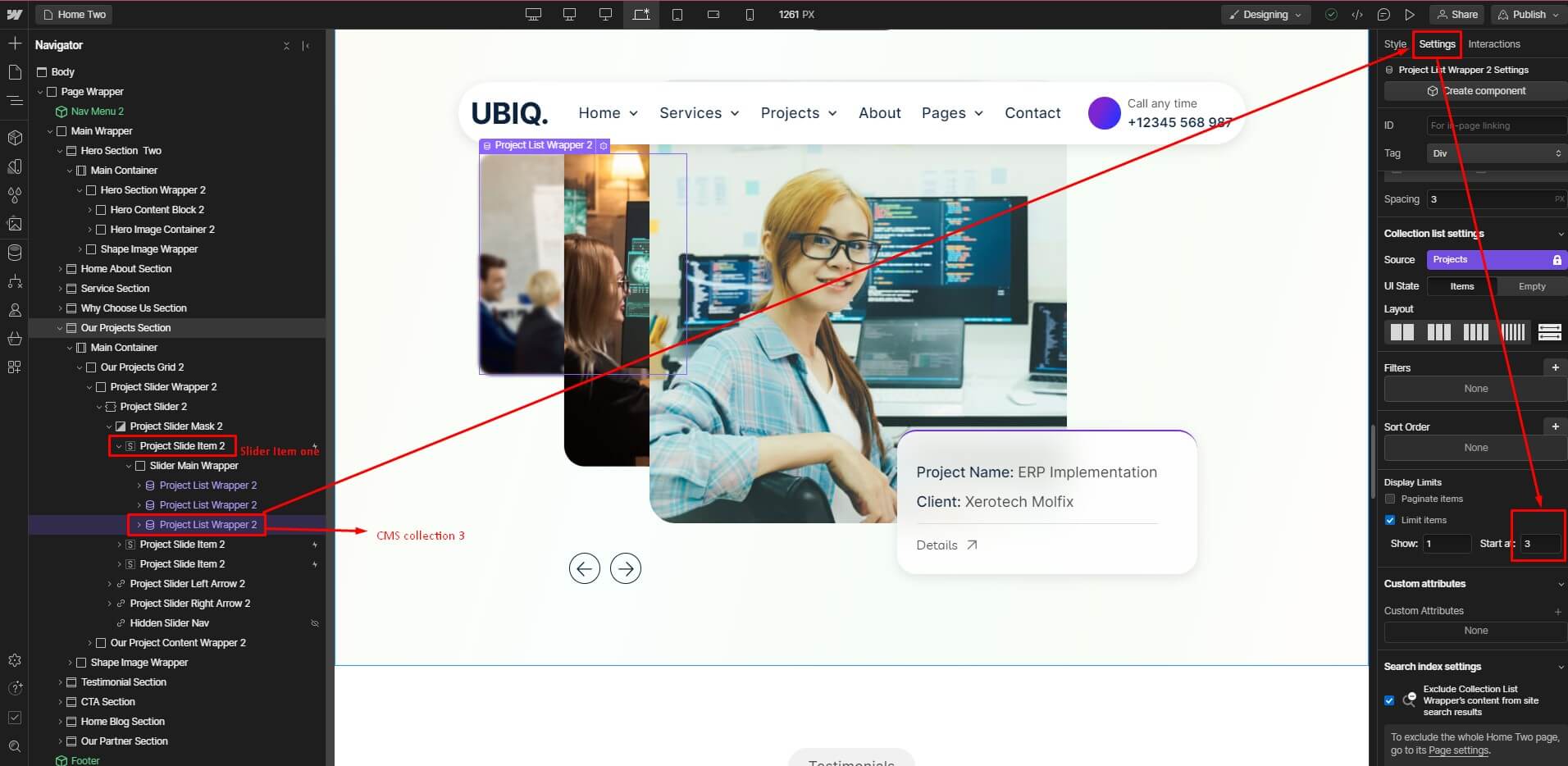This screenshot has width=1568, height=766.
Task: Expand the Testimonial Section tree node
Action: coord(60,682)
